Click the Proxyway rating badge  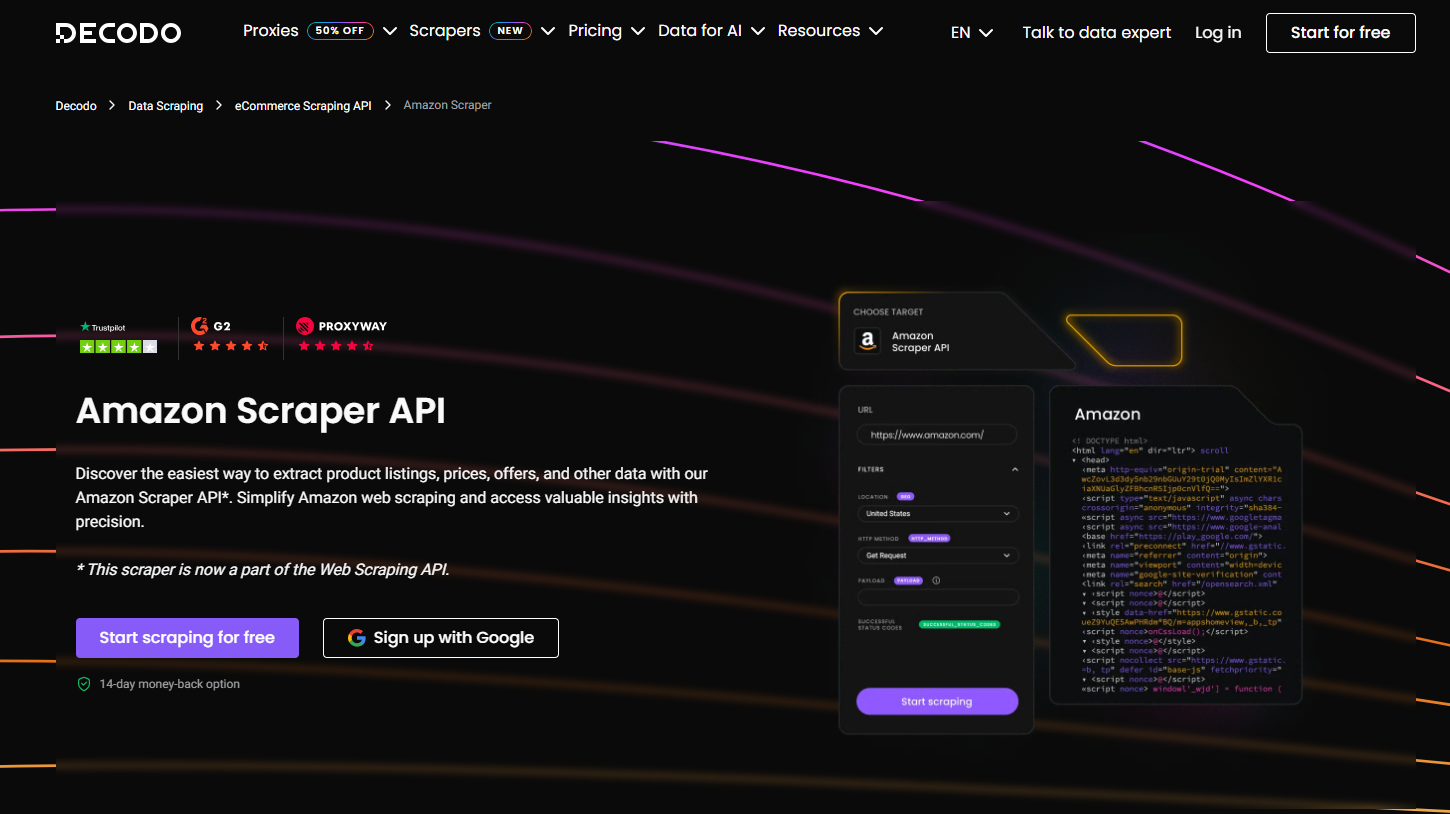tap(341, 336)
